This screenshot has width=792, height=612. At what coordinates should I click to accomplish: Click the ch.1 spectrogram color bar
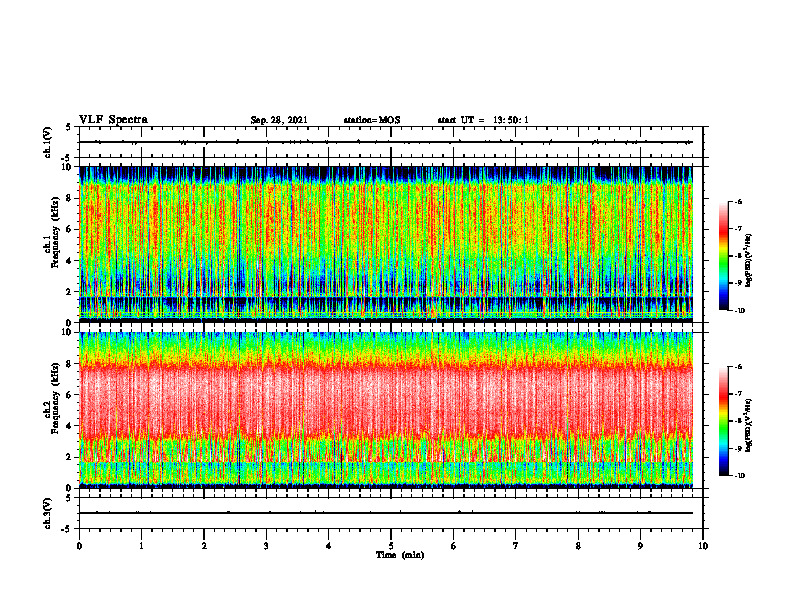click(x=723, y=256)
